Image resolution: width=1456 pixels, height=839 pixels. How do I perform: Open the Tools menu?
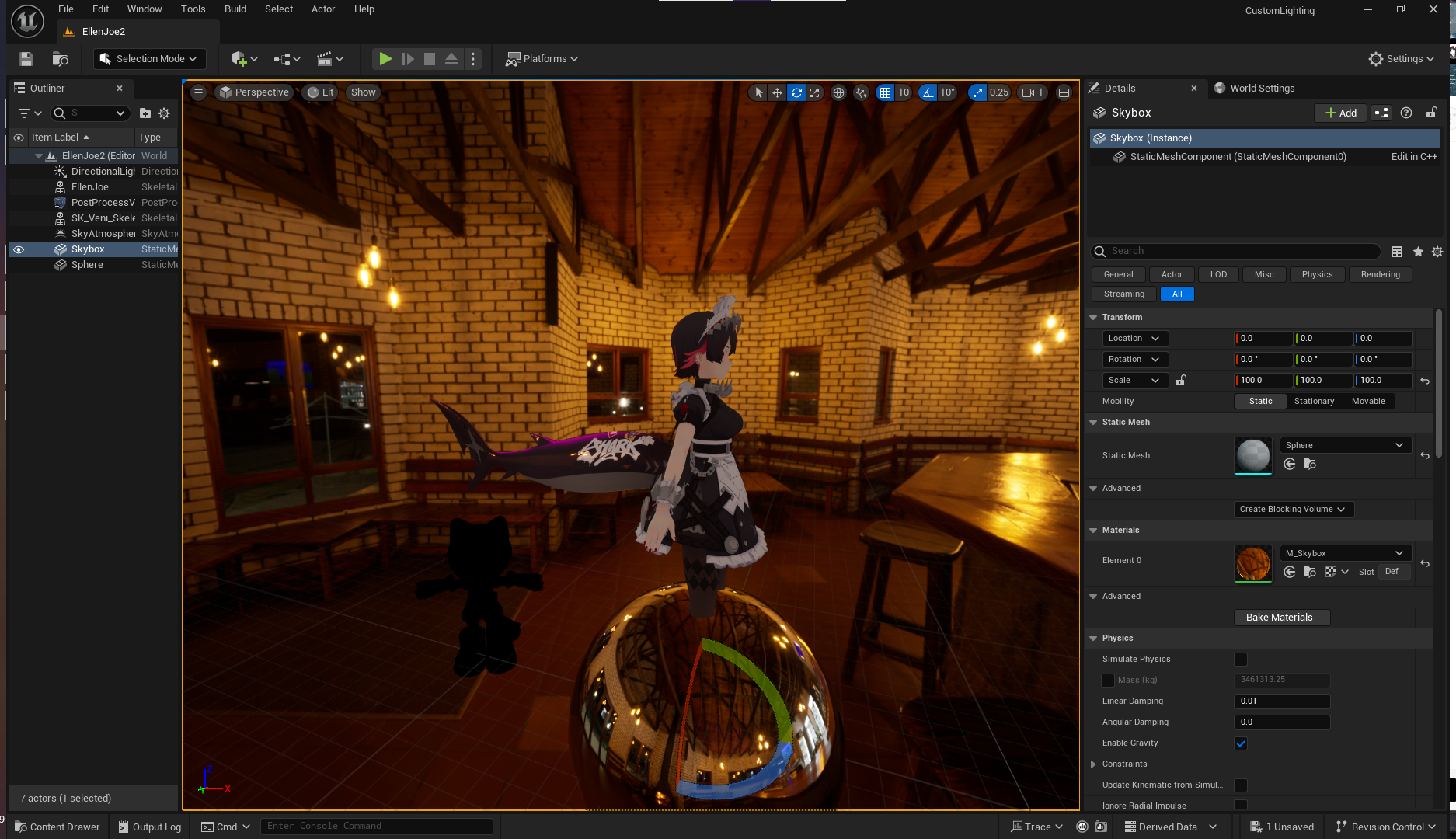click(193, 9)
